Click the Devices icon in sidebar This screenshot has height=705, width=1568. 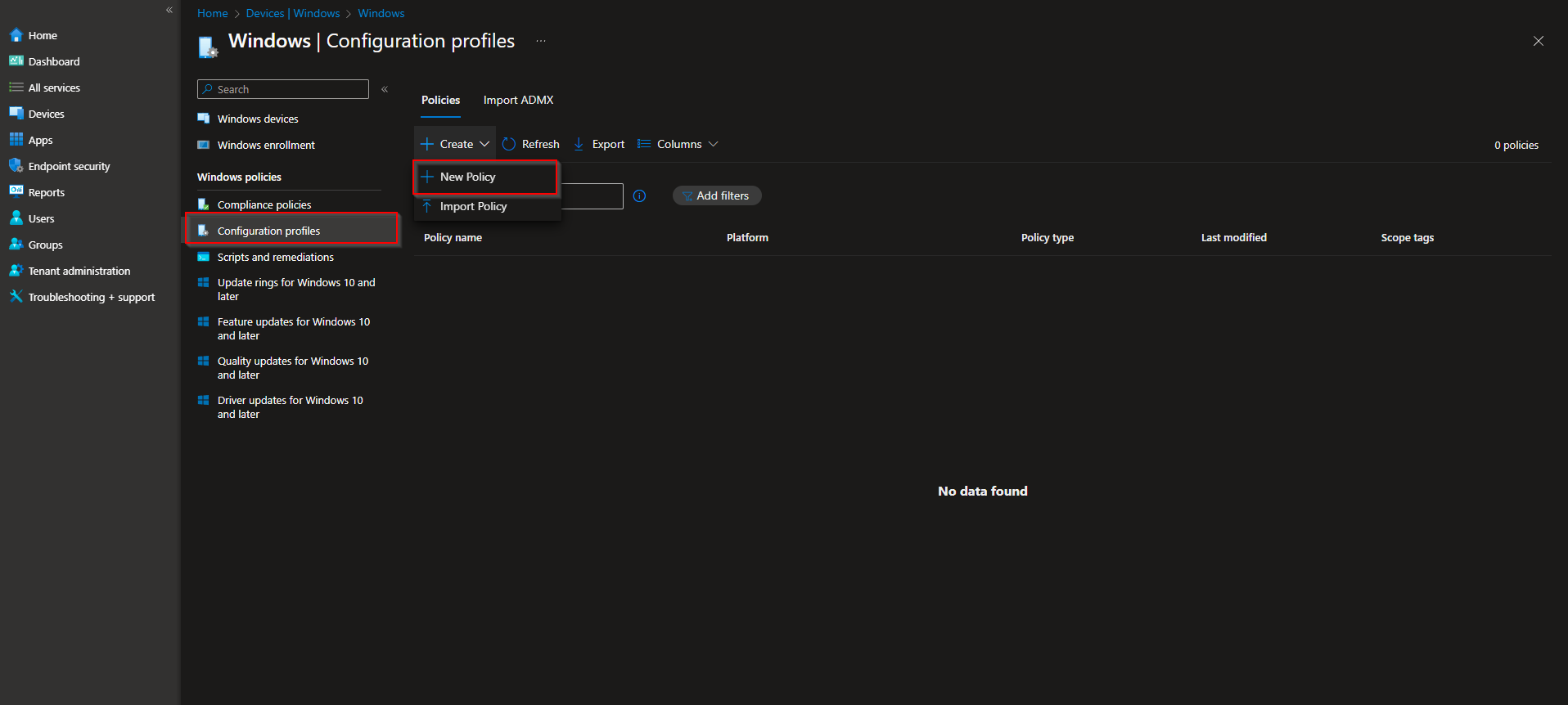coord(16,114)
